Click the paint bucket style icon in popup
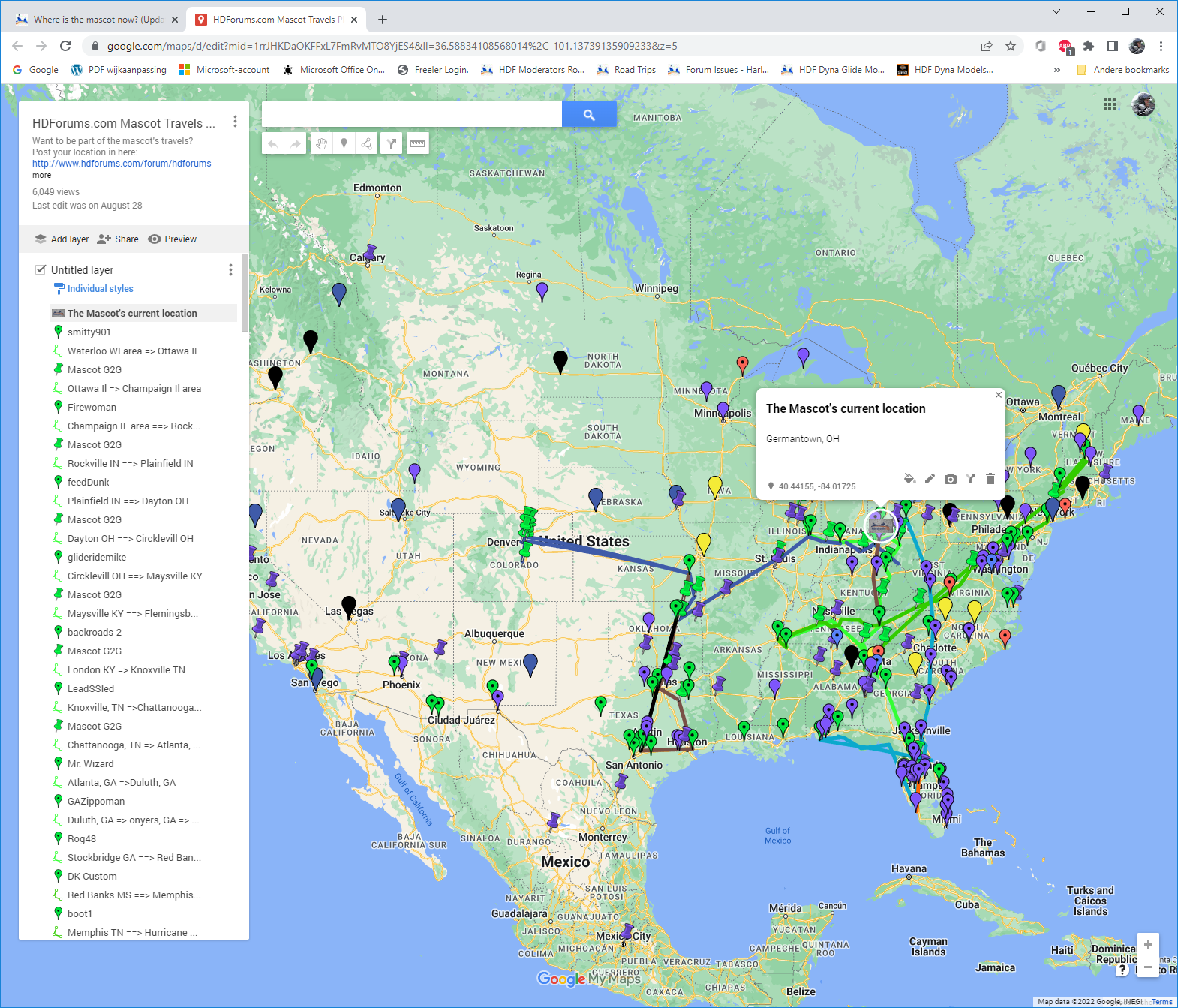1178x1008 pixels. coord(909,479)
